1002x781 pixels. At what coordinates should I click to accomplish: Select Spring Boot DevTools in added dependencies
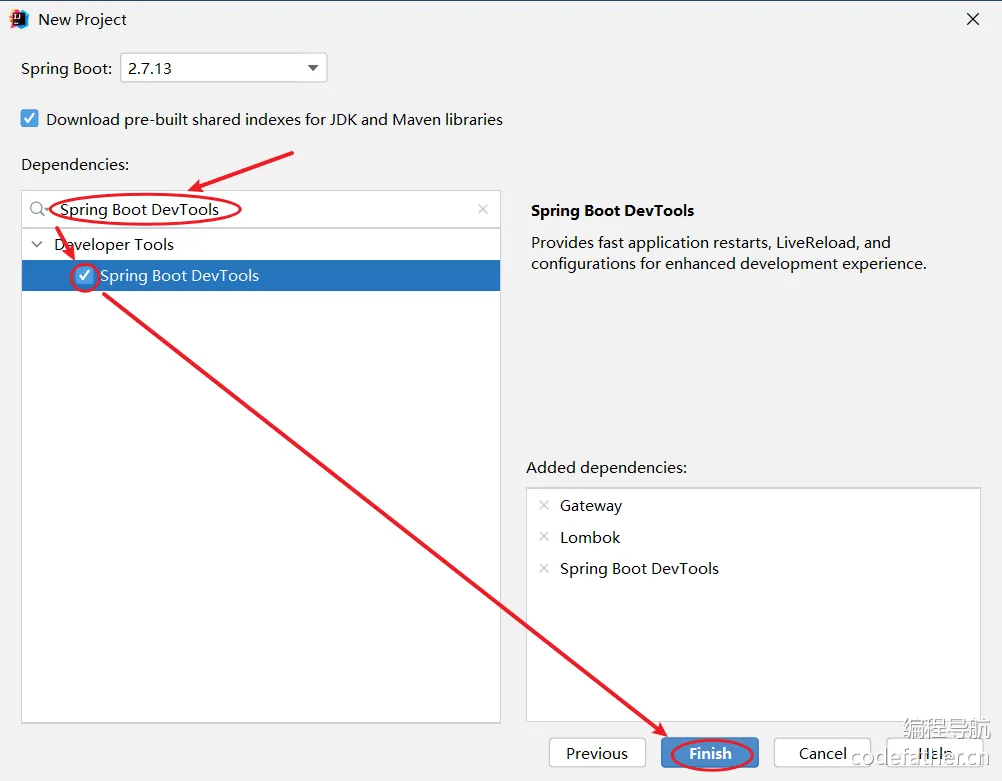click(x=639, y=568)
